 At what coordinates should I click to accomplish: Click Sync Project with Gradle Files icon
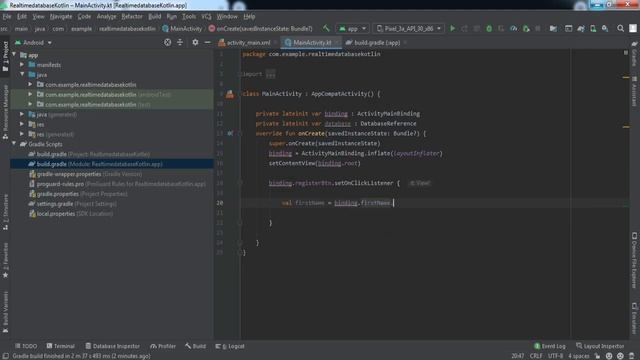pos(580,29)
